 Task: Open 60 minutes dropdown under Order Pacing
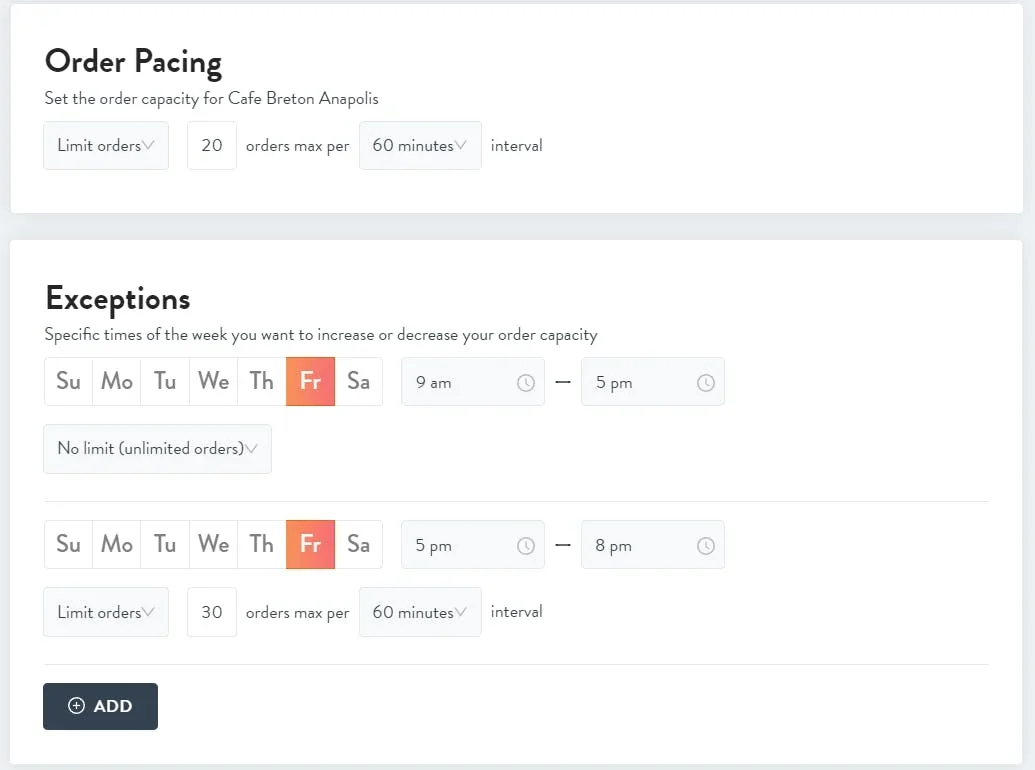tap(420, 146)
